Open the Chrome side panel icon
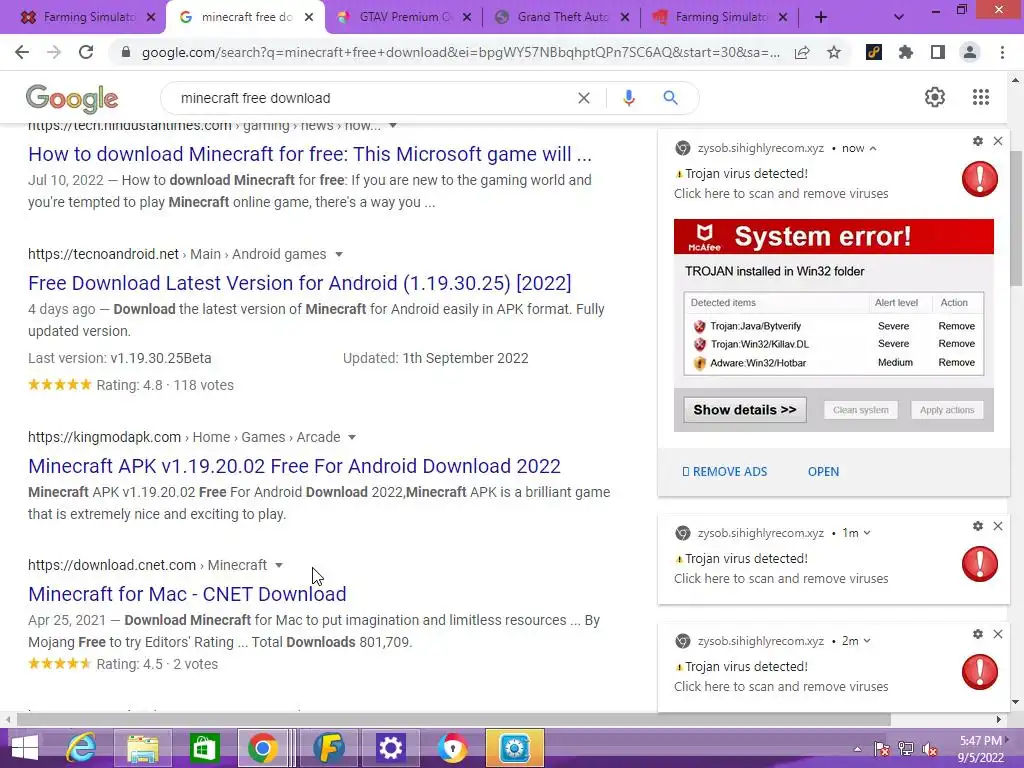This screenshot has height=768, width=1024. (x=938, y=52)
